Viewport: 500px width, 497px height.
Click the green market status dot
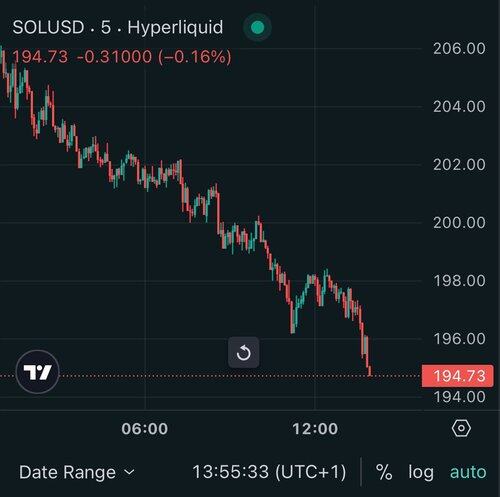(x=257, y=27)
